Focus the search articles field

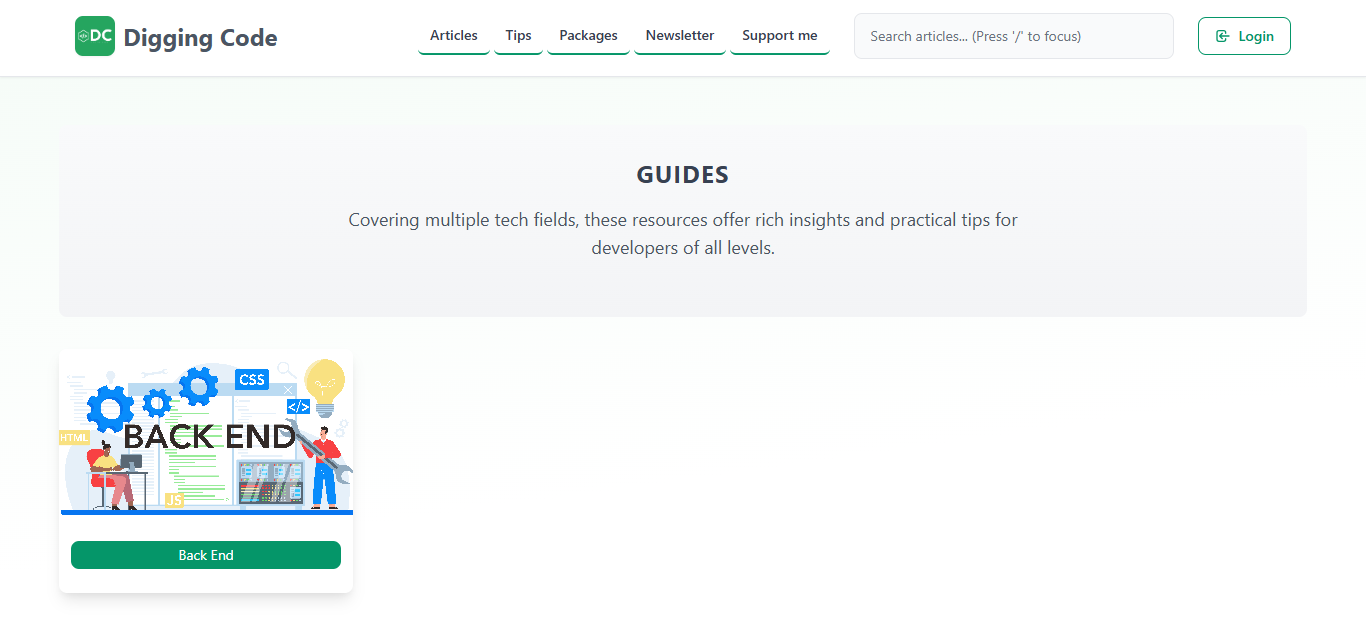[x=1013, y=36]
